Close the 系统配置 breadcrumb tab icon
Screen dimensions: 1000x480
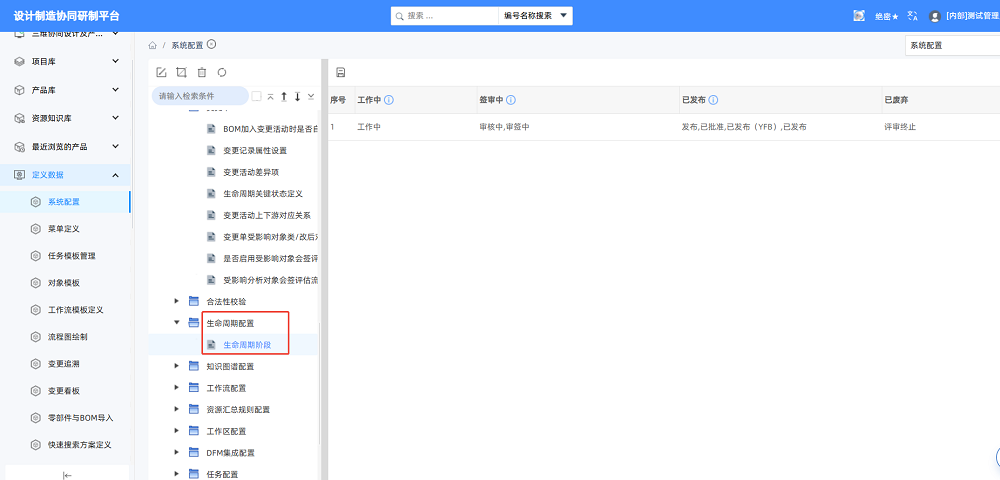pos(212,44)
